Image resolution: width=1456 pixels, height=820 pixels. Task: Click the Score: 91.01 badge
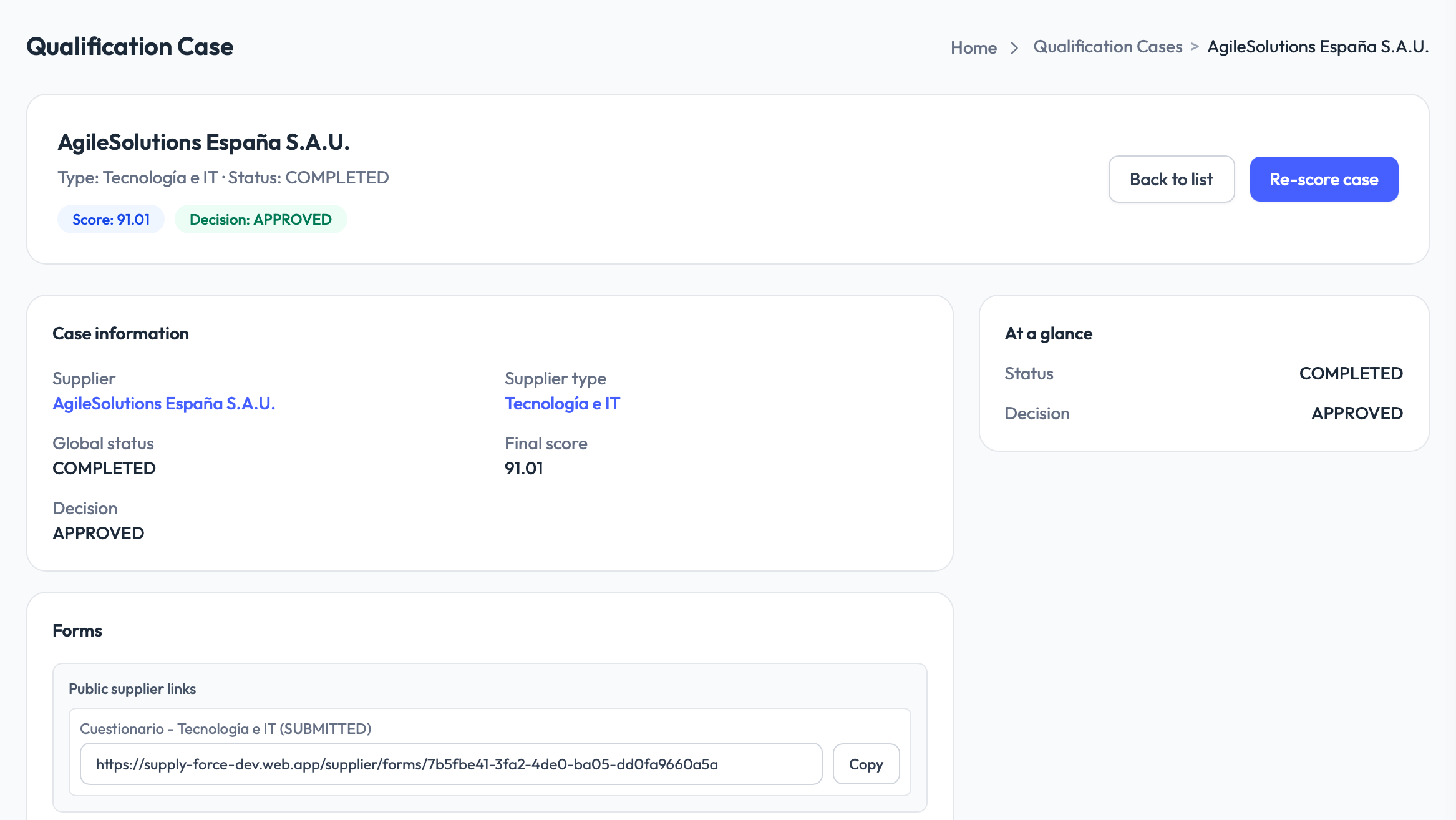111,219
